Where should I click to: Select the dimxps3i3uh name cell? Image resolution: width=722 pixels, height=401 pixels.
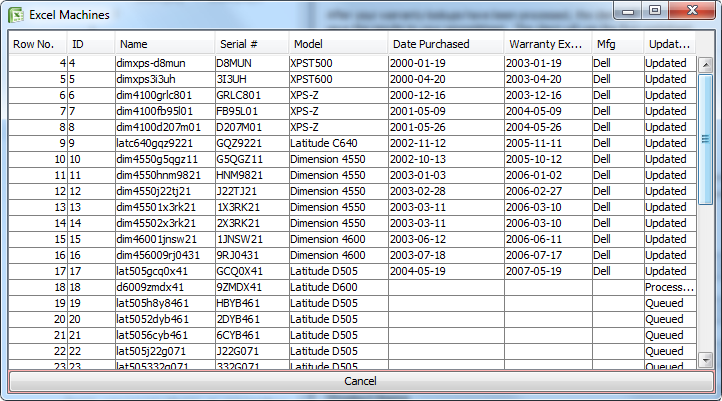[x=165, y=79]
